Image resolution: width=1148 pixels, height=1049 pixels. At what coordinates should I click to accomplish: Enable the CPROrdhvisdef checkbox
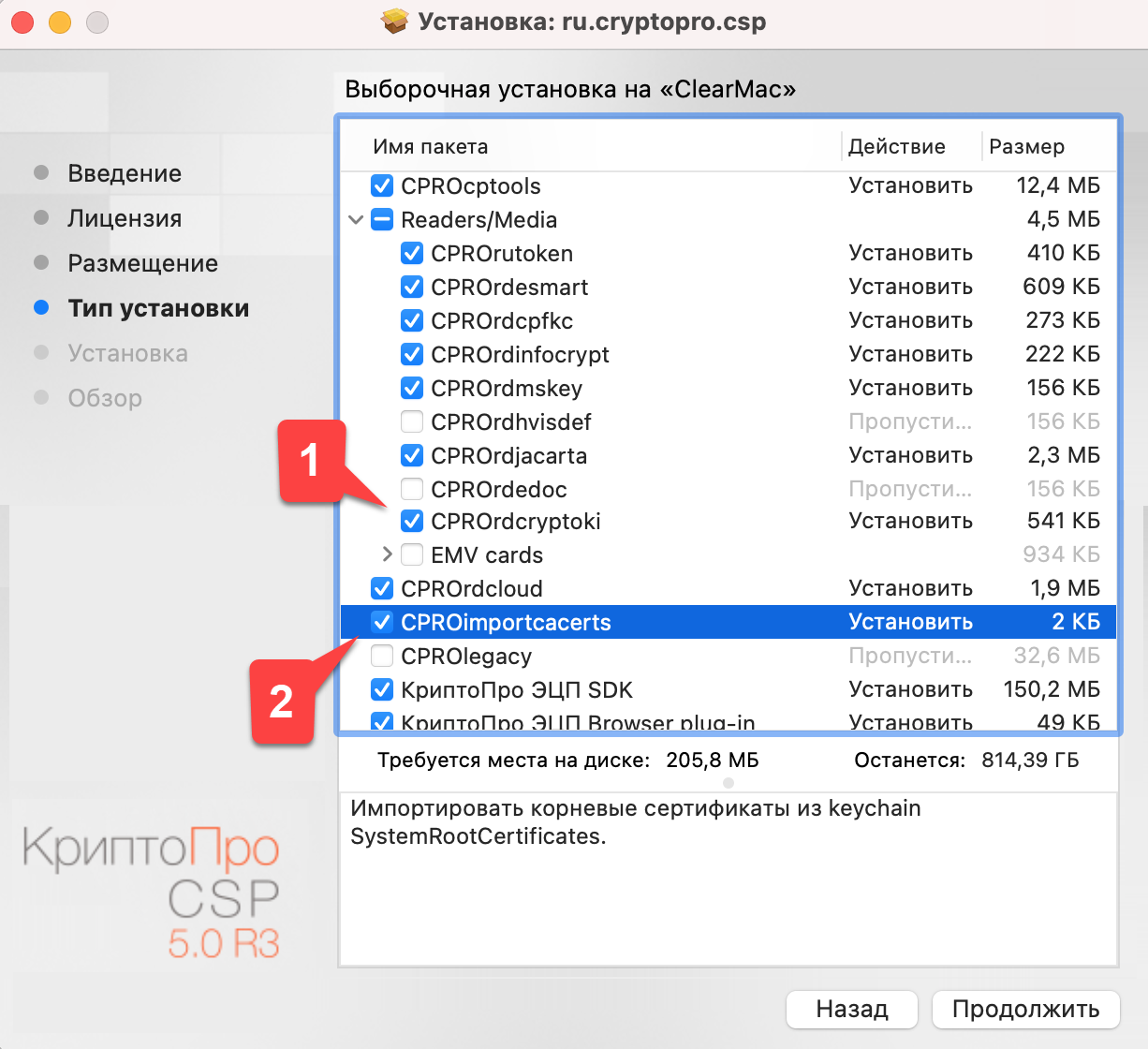412,421
